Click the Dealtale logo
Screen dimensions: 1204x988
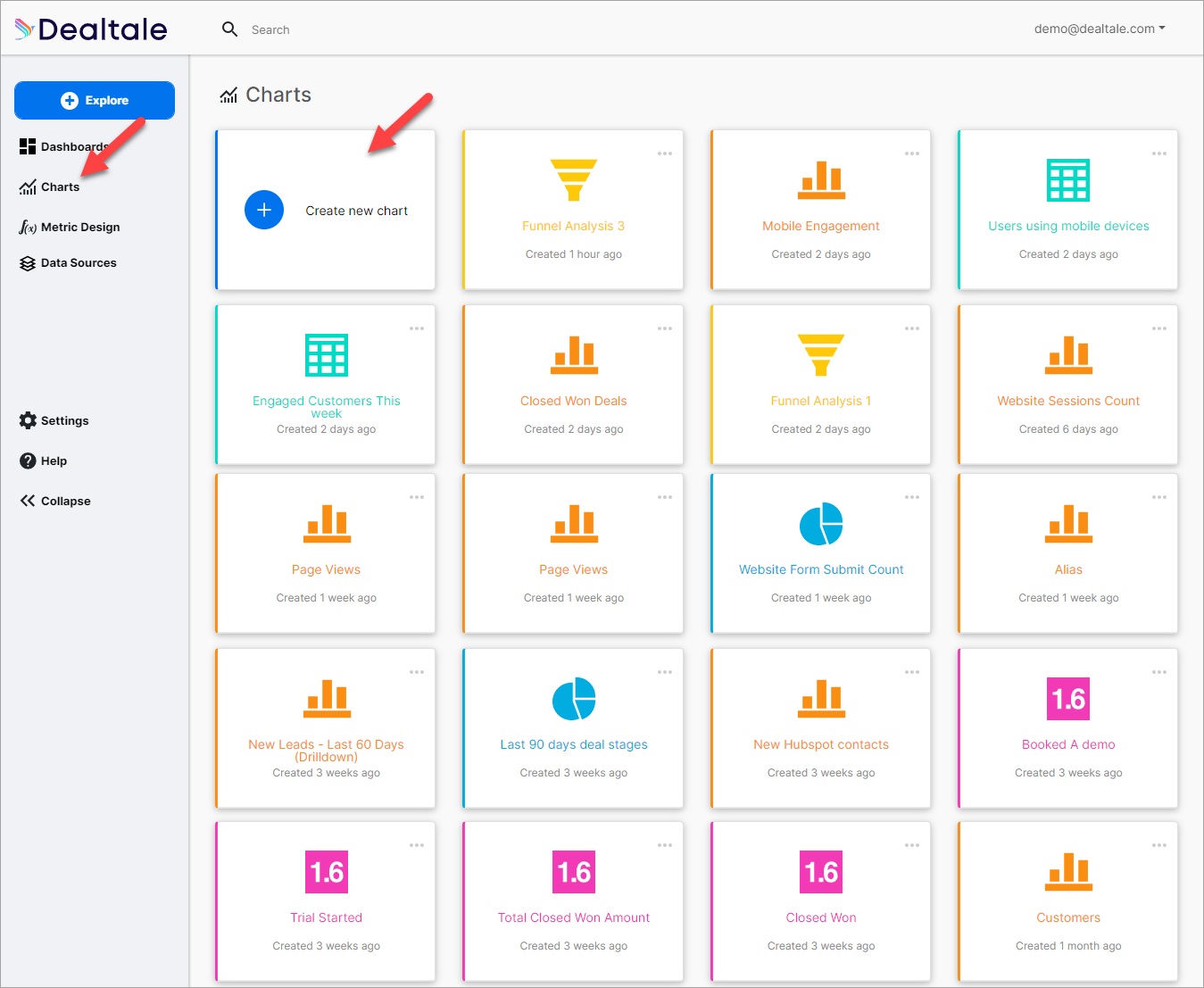pos(91,29)
